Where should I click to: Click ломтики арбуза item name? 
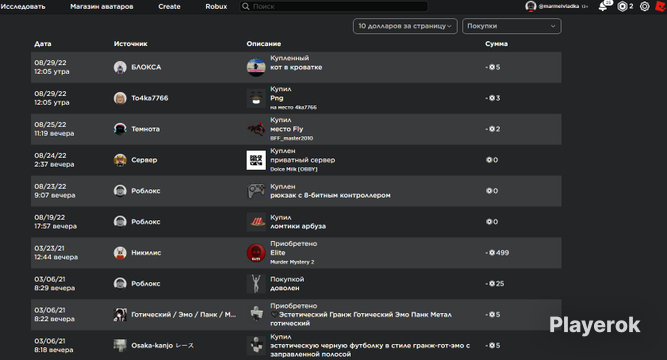tap(298, 226)
